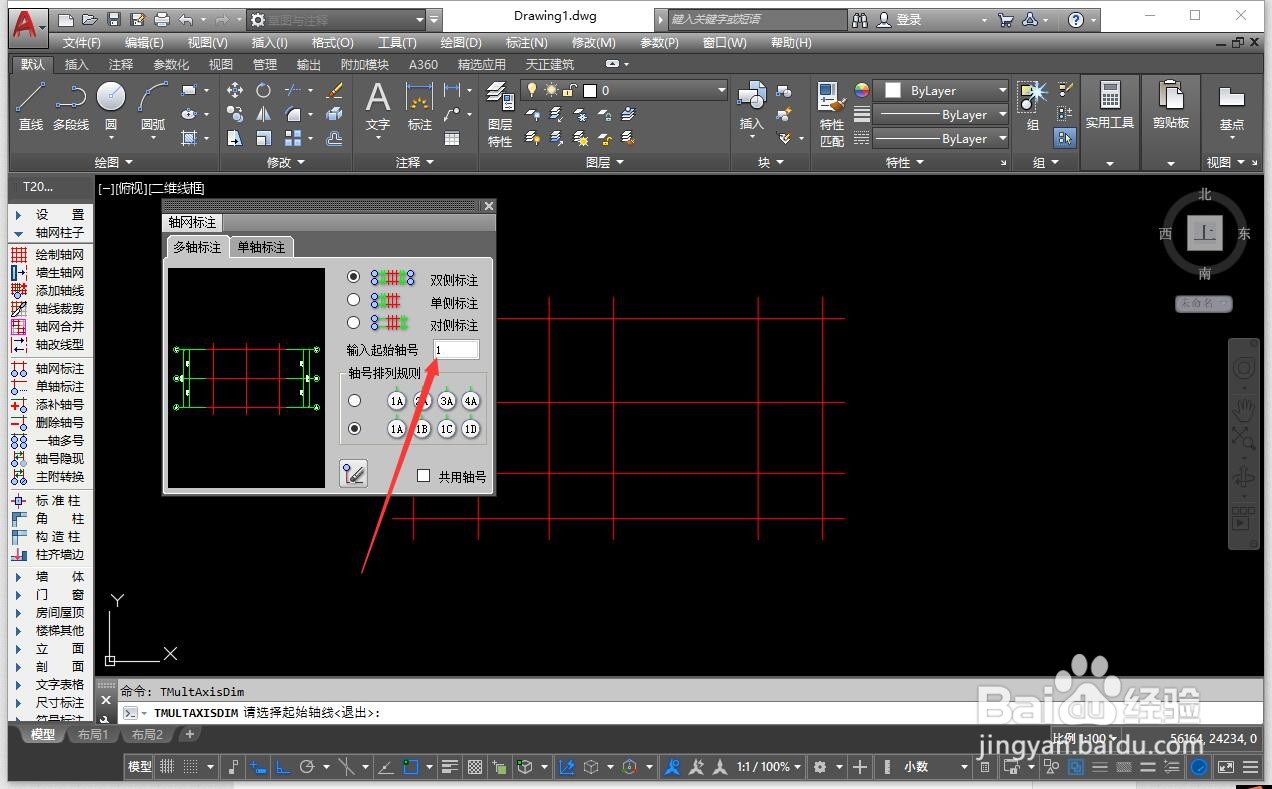1272x789 pixels.
Task: Select the 1A 1B 1C 1D numbering rule
Action: [353, 428]
